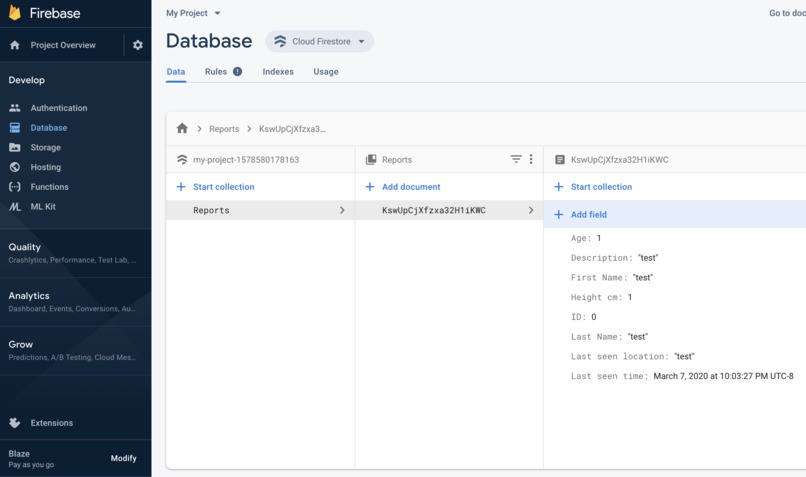Click the Rules alert badge icon
The image size is (806, 477).
(x=237, y=71)
